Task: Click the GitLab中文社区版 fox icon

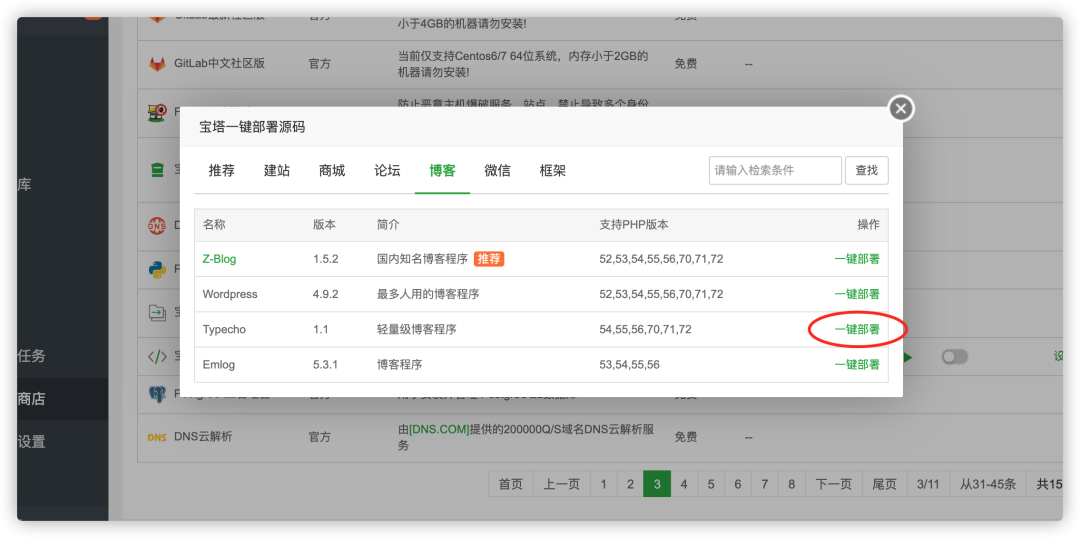Action: [x=158, y=64]
